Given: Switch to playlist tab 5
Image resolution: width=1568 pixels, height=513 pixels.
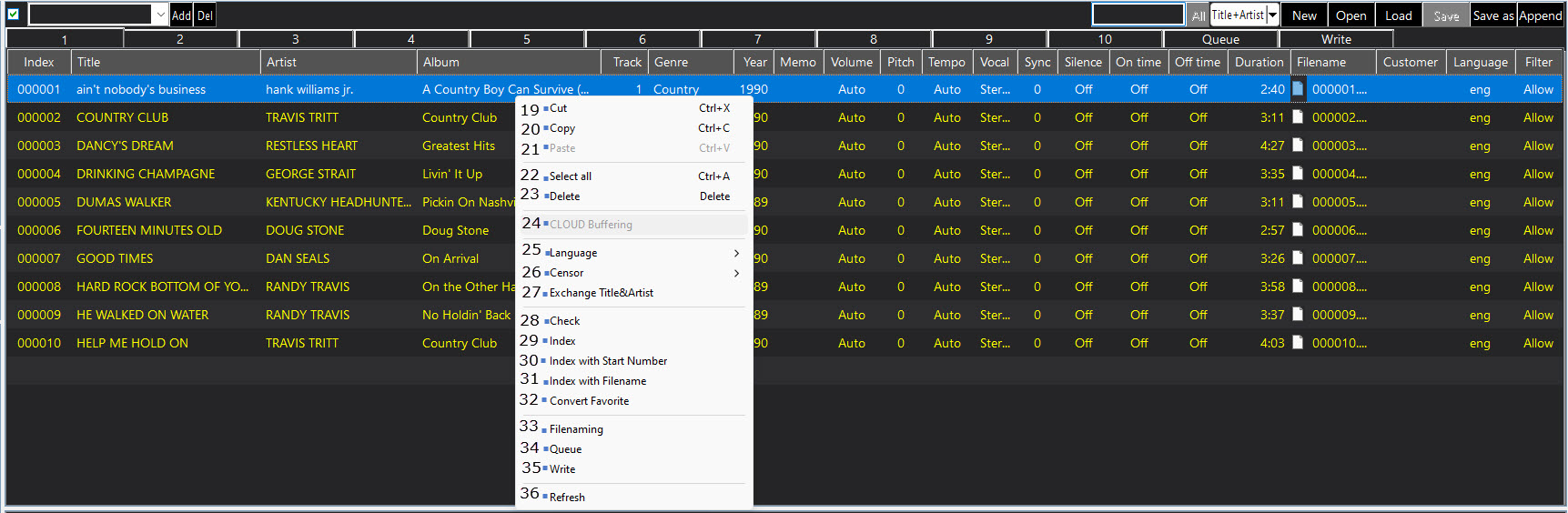Looking at the screenshot, I should 526,39.
